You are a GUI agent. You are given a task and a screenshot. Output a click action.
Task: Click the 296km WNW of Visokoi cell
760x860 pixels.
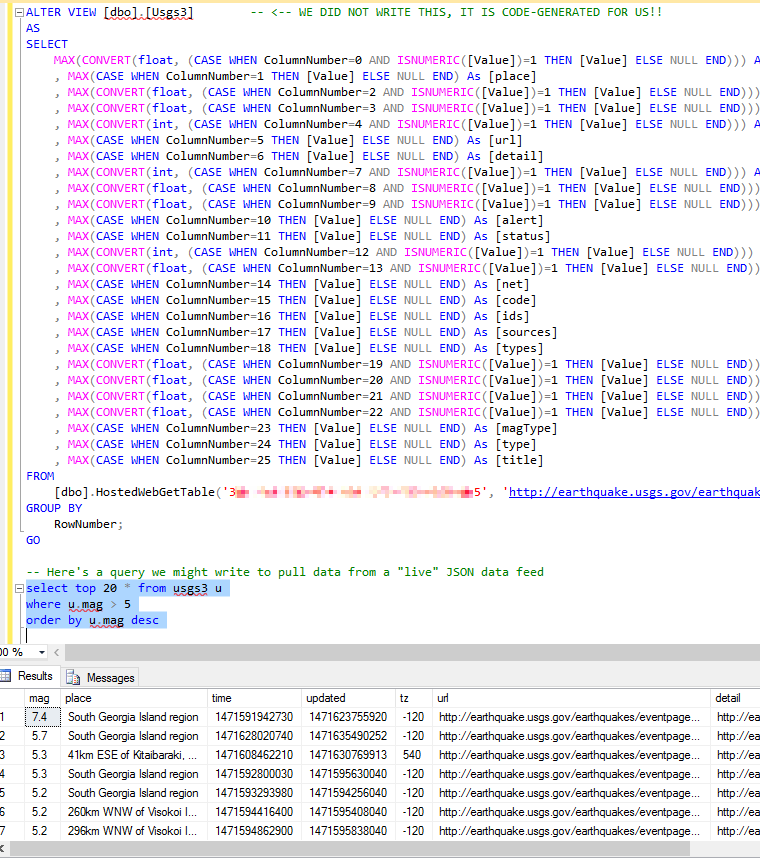132,831
